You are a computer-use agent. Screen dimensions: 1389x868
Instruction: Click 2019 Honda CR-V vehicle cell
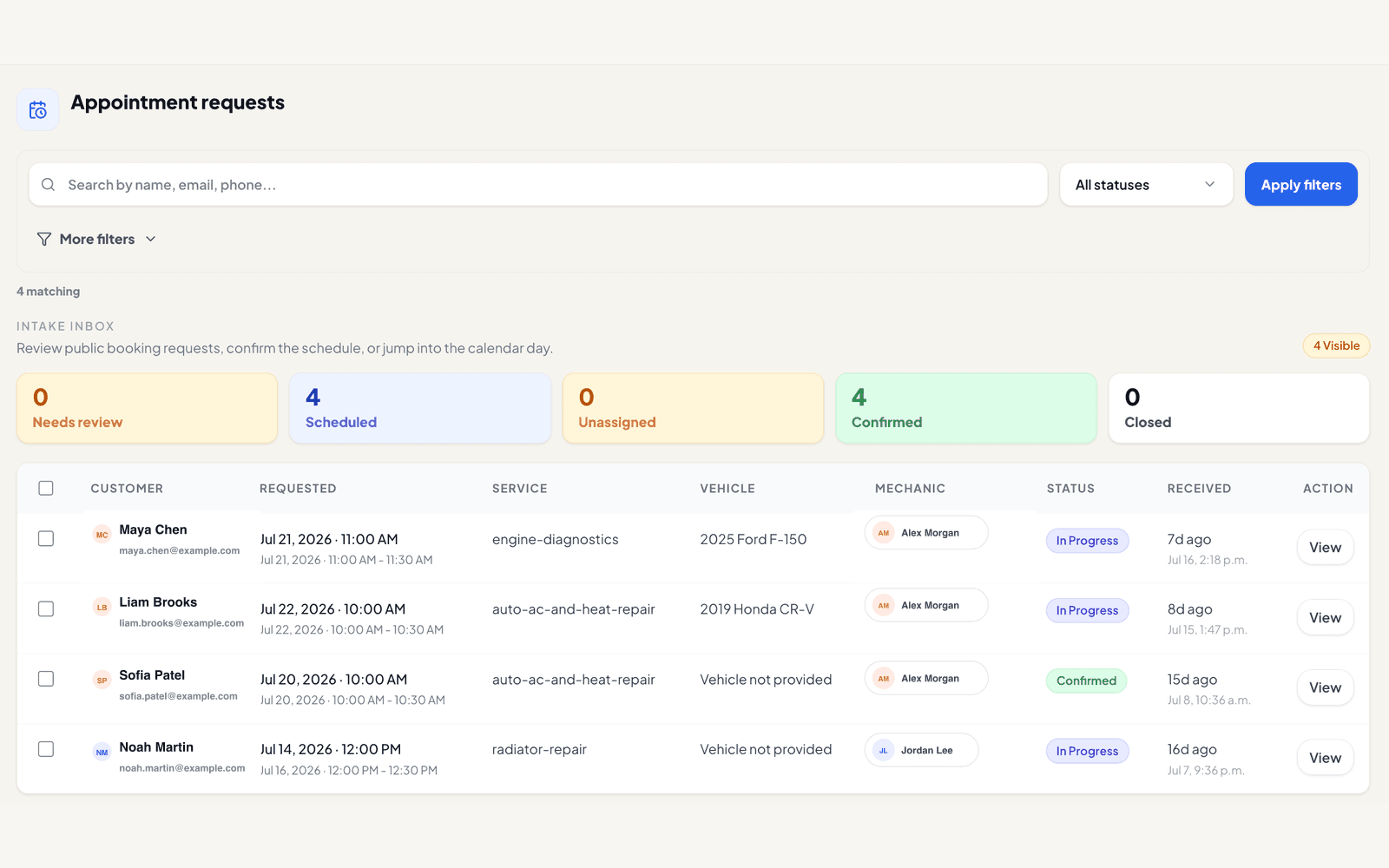(757, 609)
